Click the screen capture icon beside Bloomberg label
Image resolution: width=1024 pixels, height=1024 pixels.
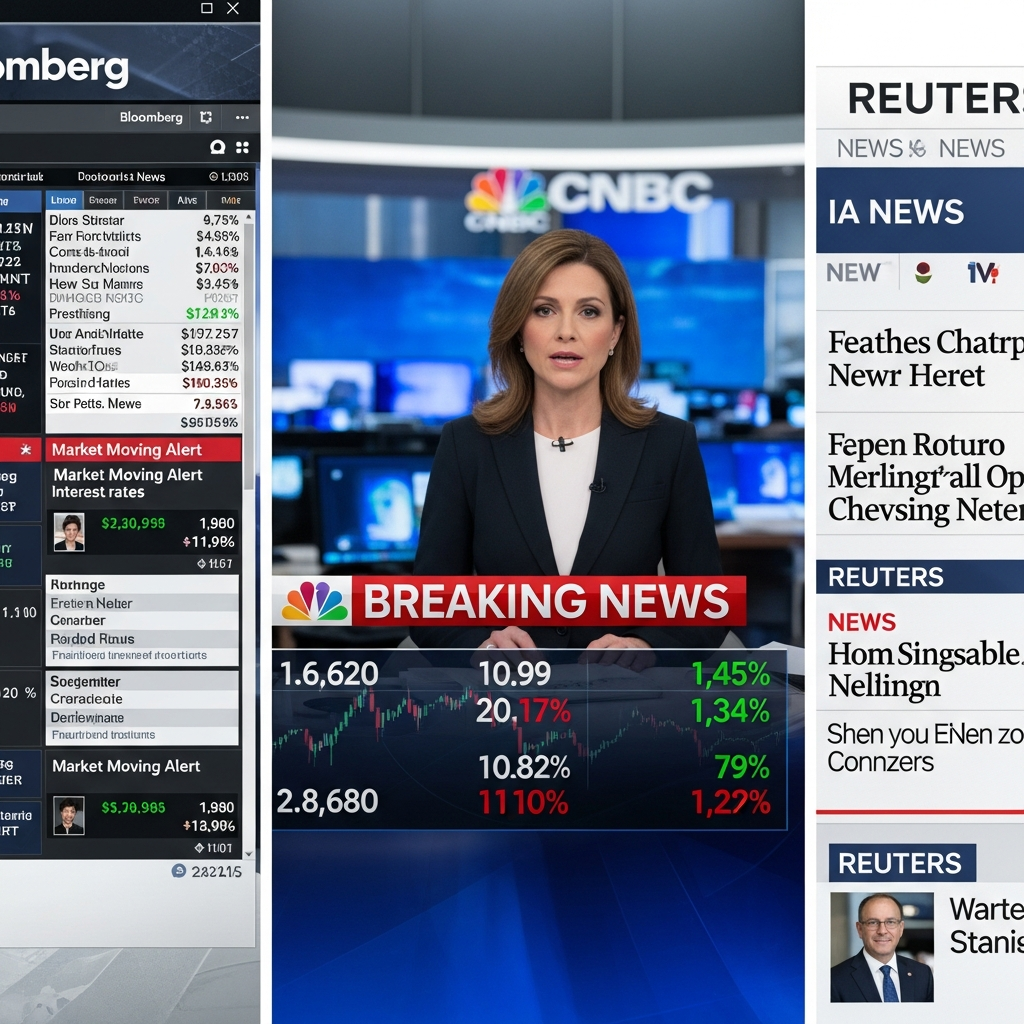point(206,117)
